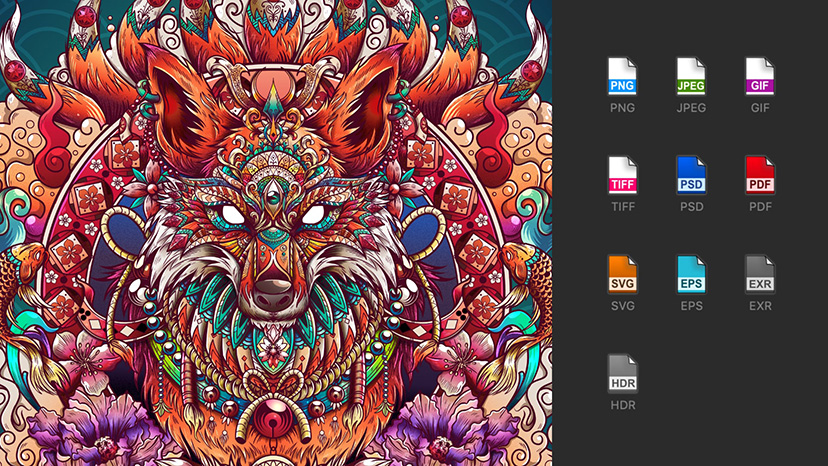Viewport: 828px width, 466px height.
Task: Click the gray EPS caption under its icon
Action: click(x=692, y=306)
